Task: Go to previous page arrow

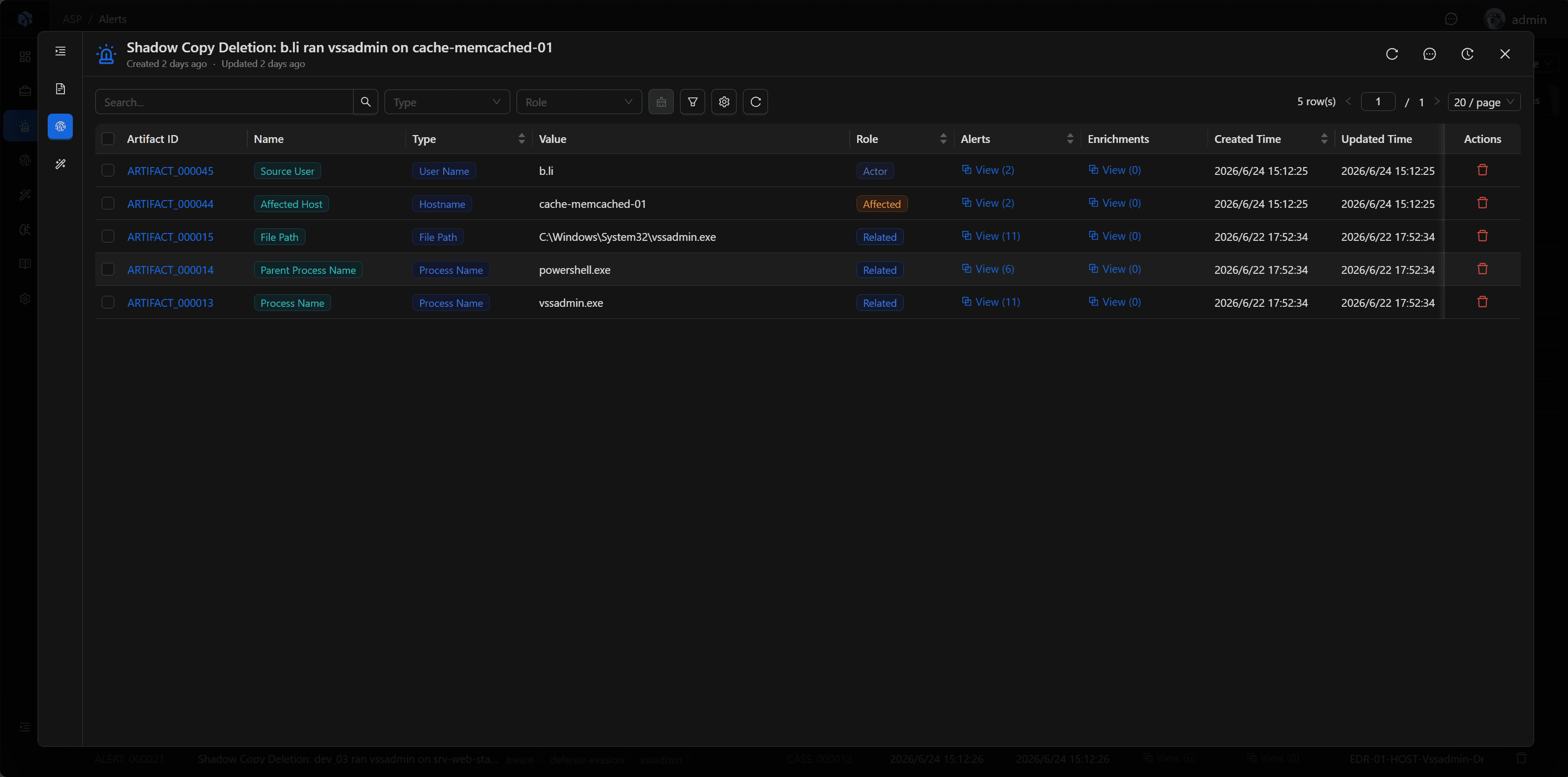Action: [1348, 102]
